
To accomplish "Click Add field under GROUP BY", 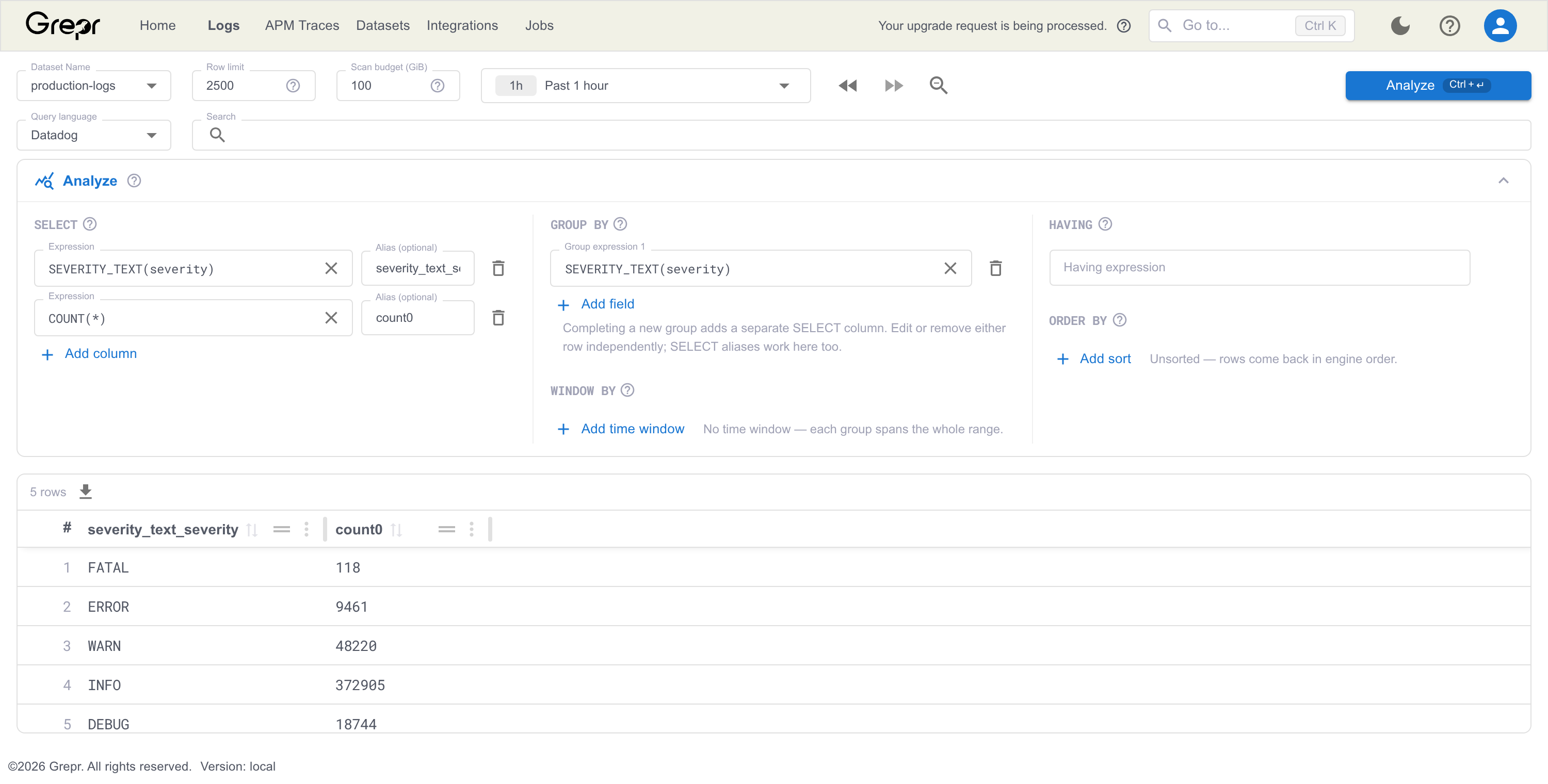I will point(595,304).
